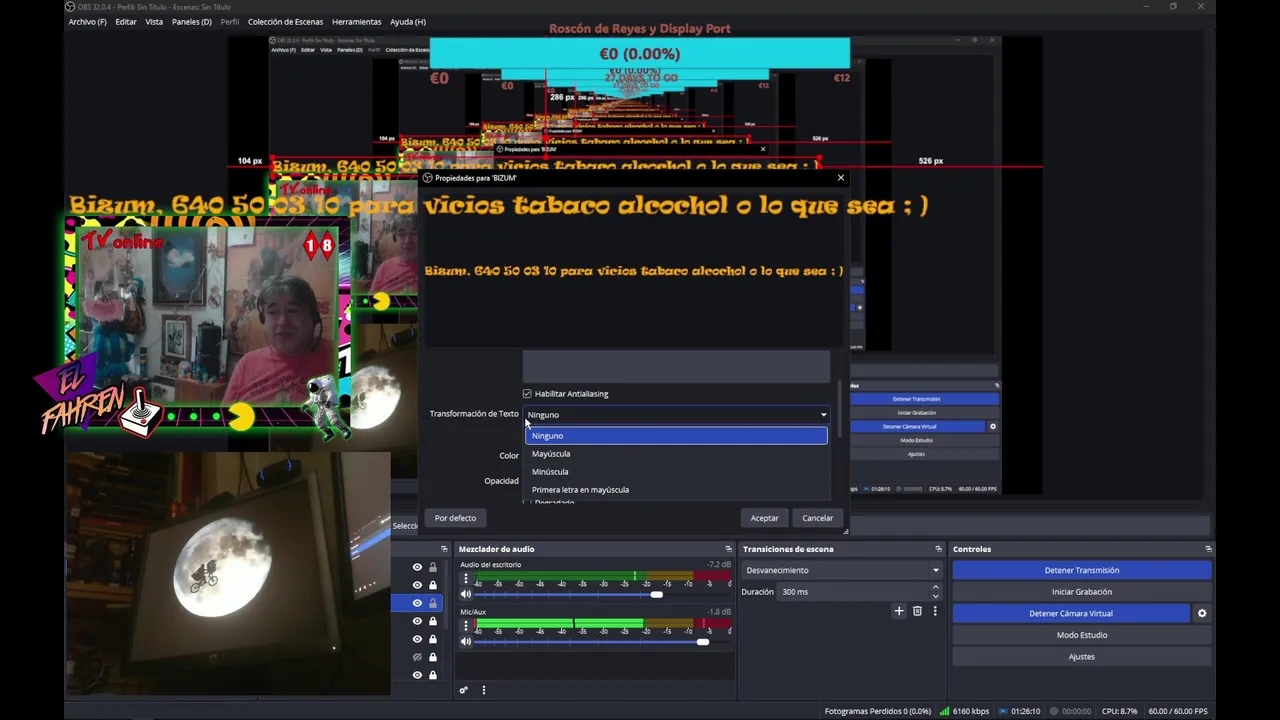Undock the sources panel via its float icon

[444, 549]
